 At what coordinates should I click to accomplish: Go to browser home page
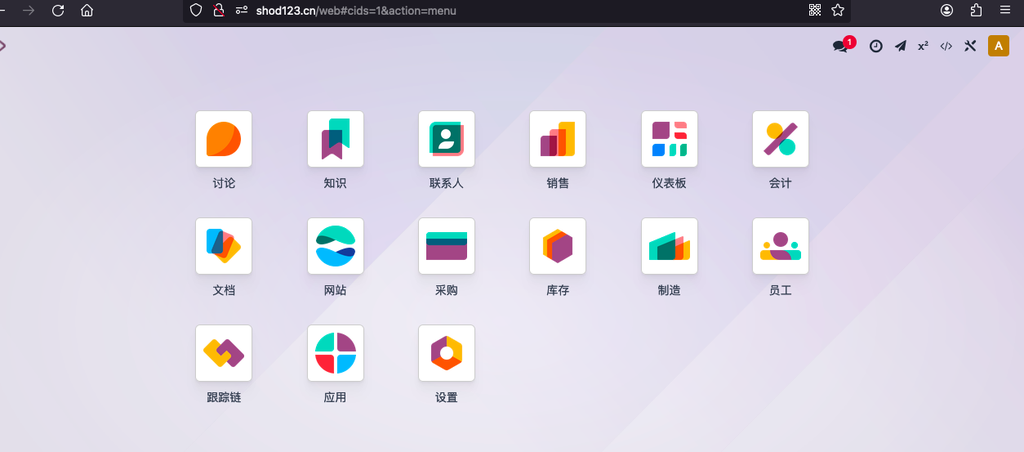pyautogui.click(x=87, y=10)
